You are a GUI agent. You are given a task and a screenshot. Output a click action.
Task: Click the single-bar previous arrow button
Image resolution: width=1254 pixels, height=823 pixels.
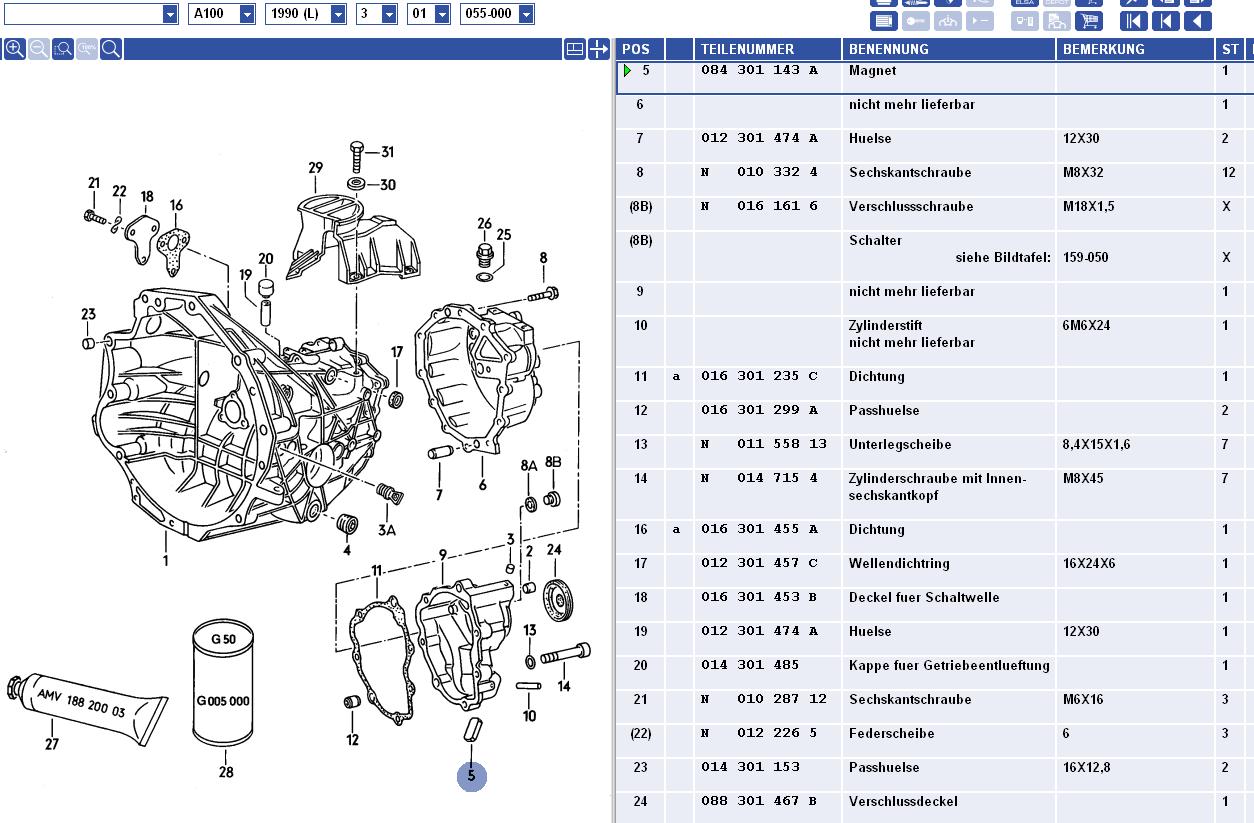click(x=1166, y=21)
